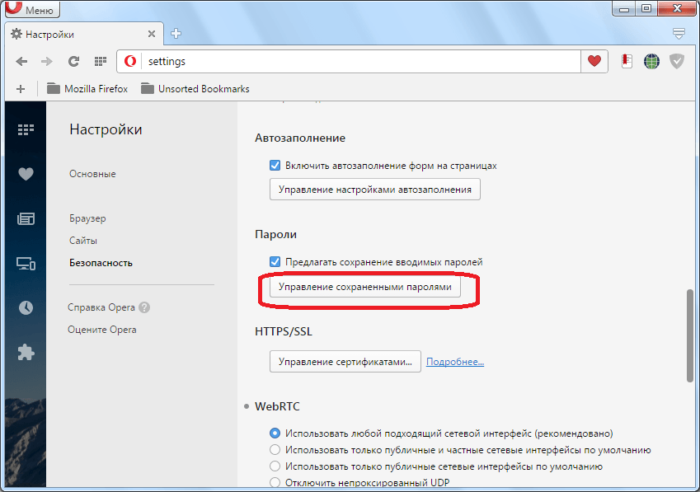Image resolution: width=700 pixels, height=492 pixels.
Task: Select только публичные сетевые интерфейсы radio
Action: pyautogui.click(x=275, y=466)
